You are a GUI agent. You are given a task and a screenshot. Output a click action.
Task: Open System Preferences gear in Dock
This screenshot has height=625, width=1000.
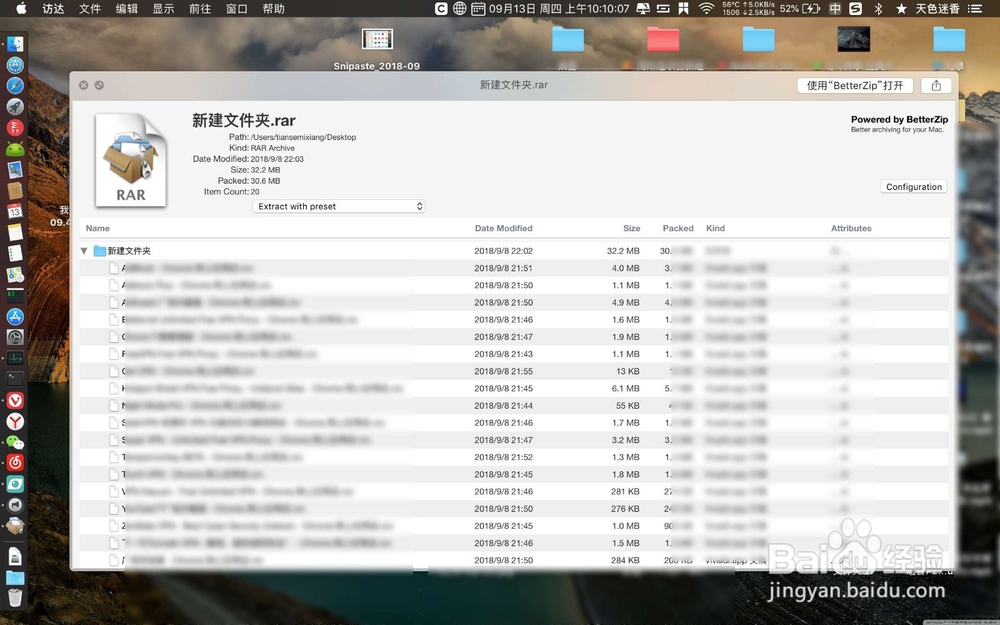(x=15, y=337)
